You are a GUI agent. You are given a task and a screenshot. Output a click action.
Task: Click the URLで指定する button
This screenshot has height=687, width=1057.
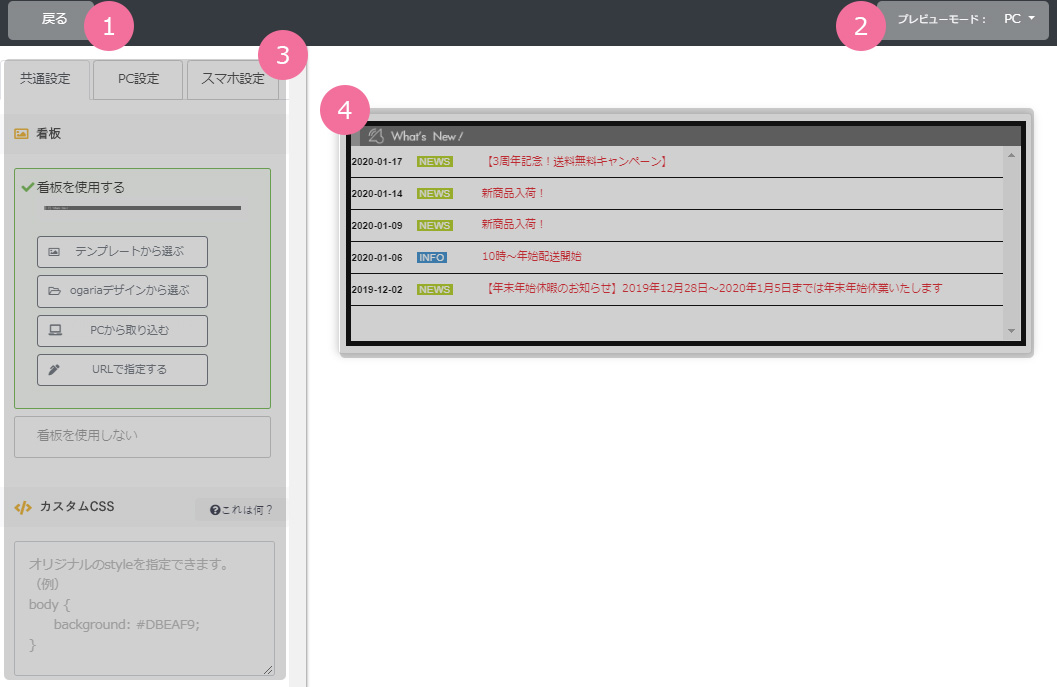(x=122, y=369)
